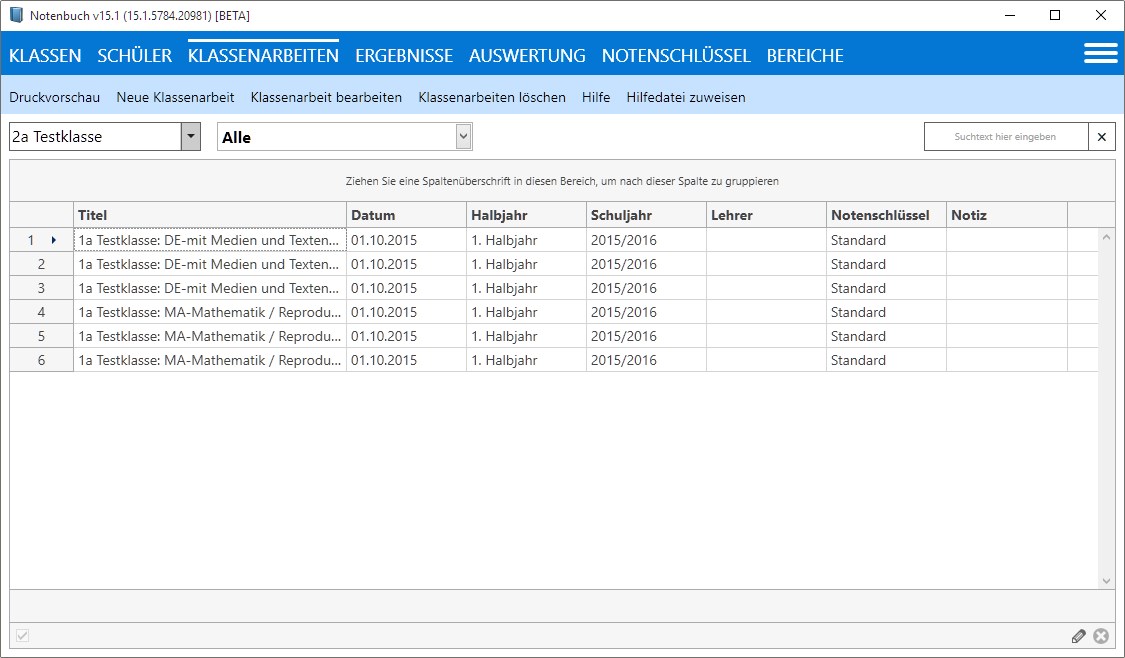Screen dimensions: 1125x658
Task: Open the Alle filter dropdown
Action: [x=462, y=137]
